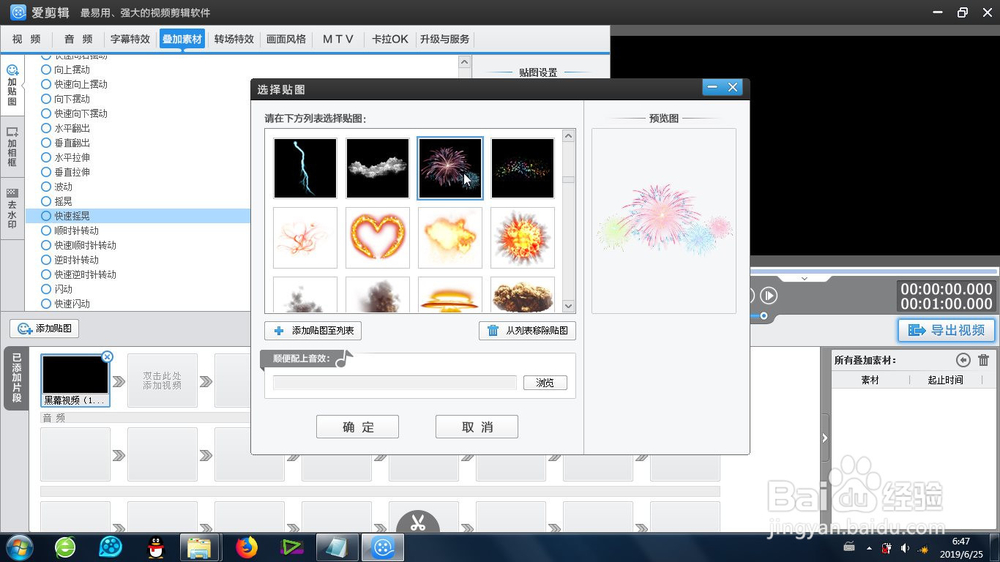Select the red fireball explosion sticker
This screenshot has height=562, width=1000.
point(522,237)
